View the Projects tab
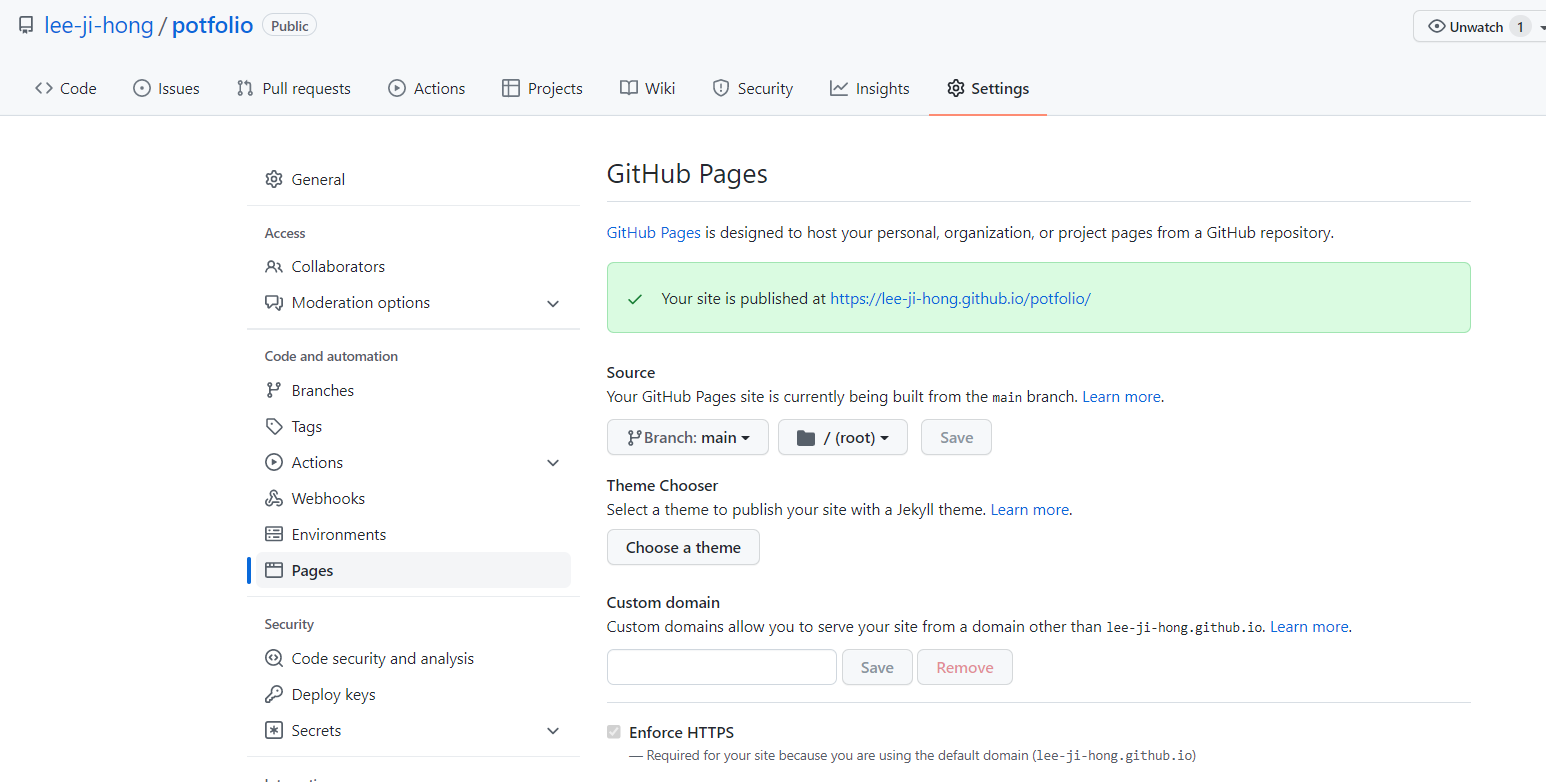This screenshot has height=782, width=1546. coord(542,88)
